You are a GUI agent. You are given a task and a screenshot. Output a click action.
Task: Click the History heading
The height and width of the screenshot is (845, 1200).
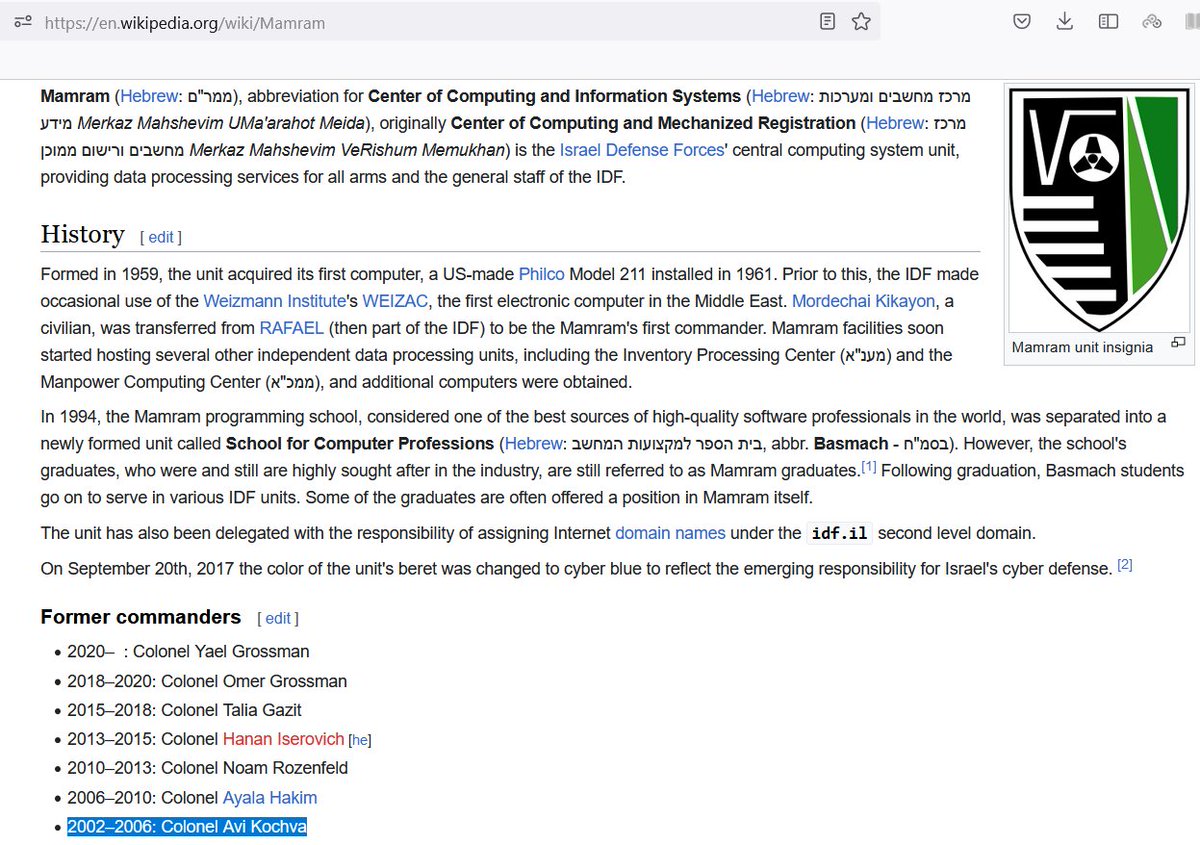tap(82, 234)
